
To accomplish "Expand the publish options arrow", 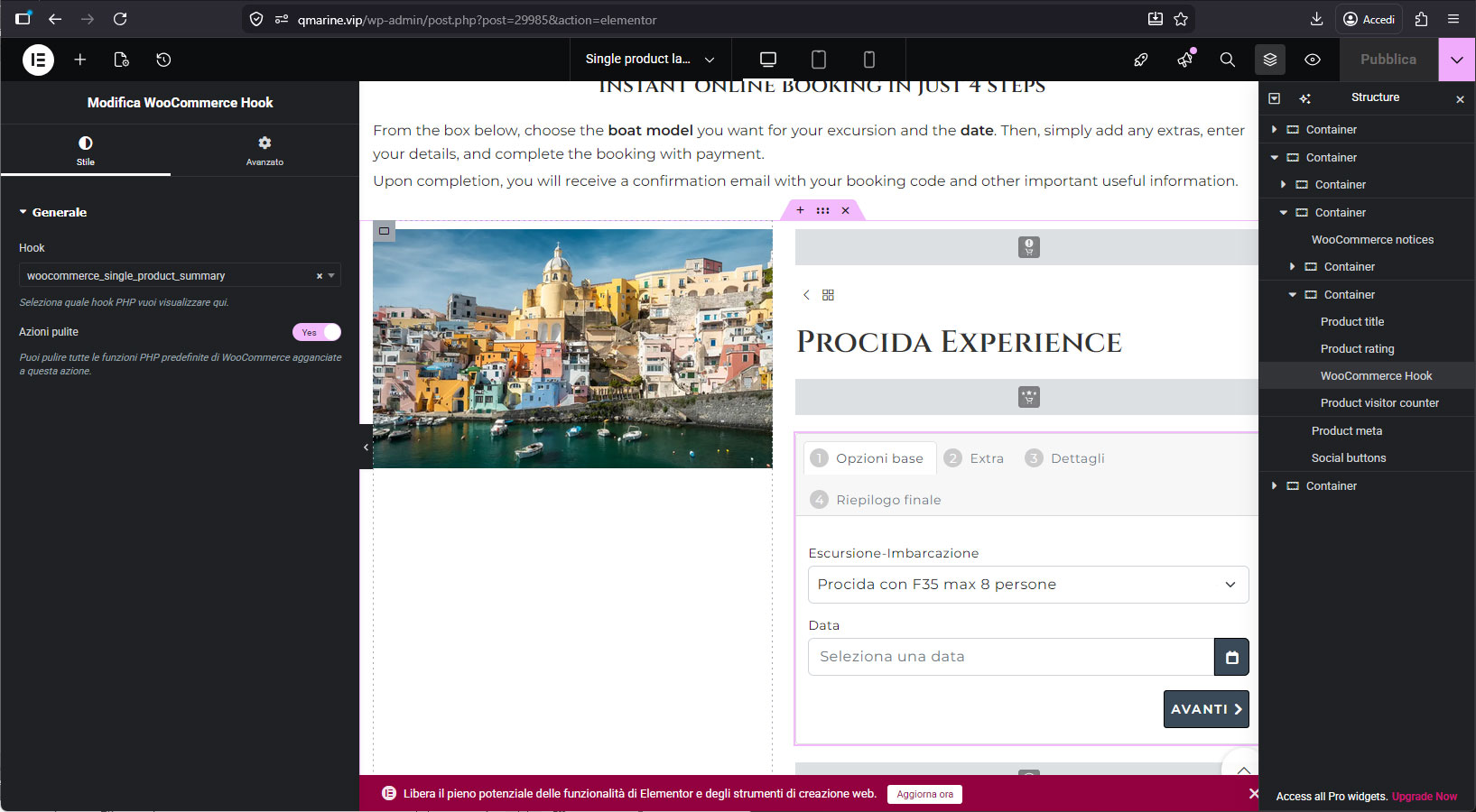I will (x=1457, y=60).
